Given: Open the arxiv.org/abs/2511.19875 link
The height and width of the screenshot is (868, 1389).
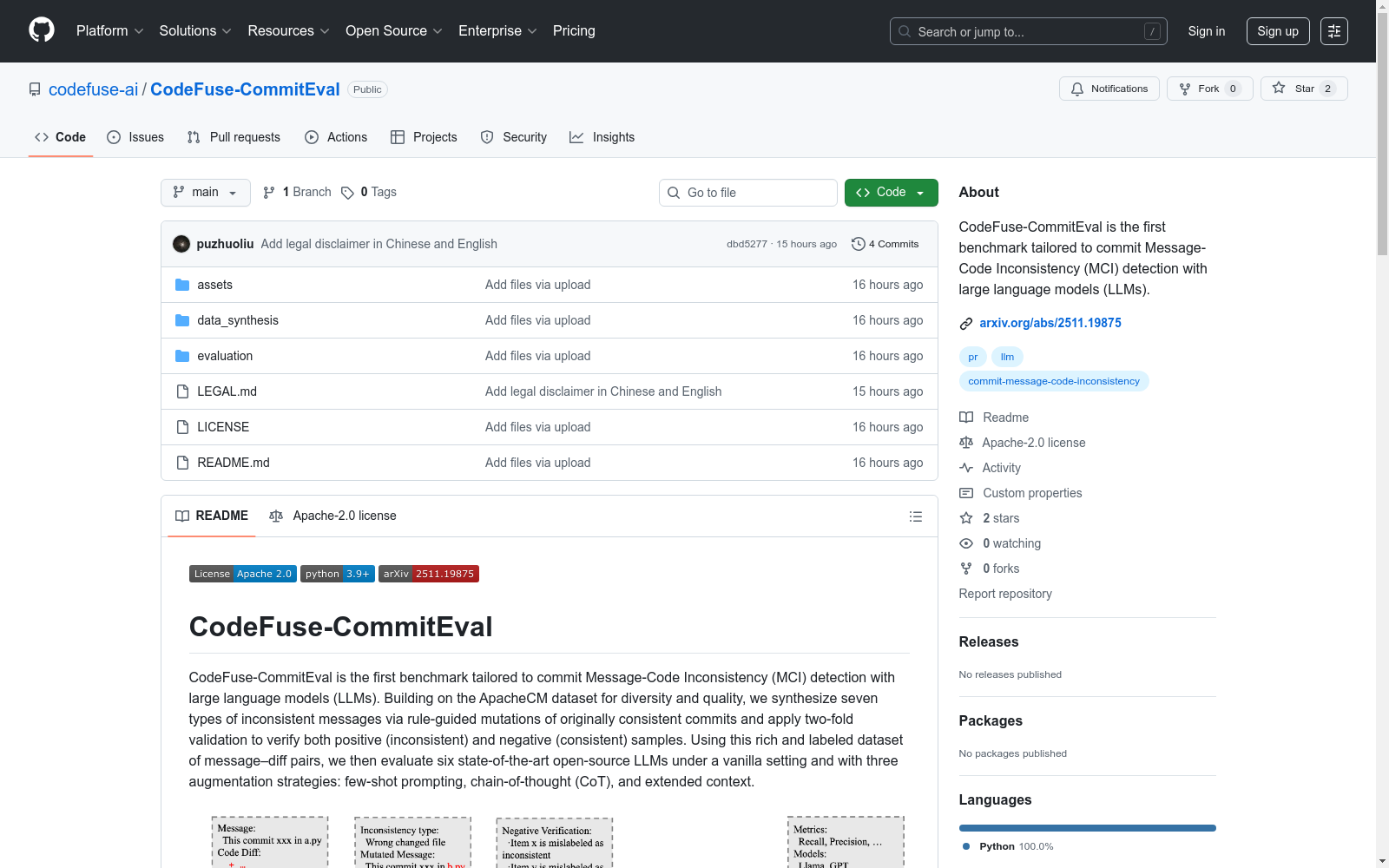Looking at the screenshot, I should point(1050,323).
